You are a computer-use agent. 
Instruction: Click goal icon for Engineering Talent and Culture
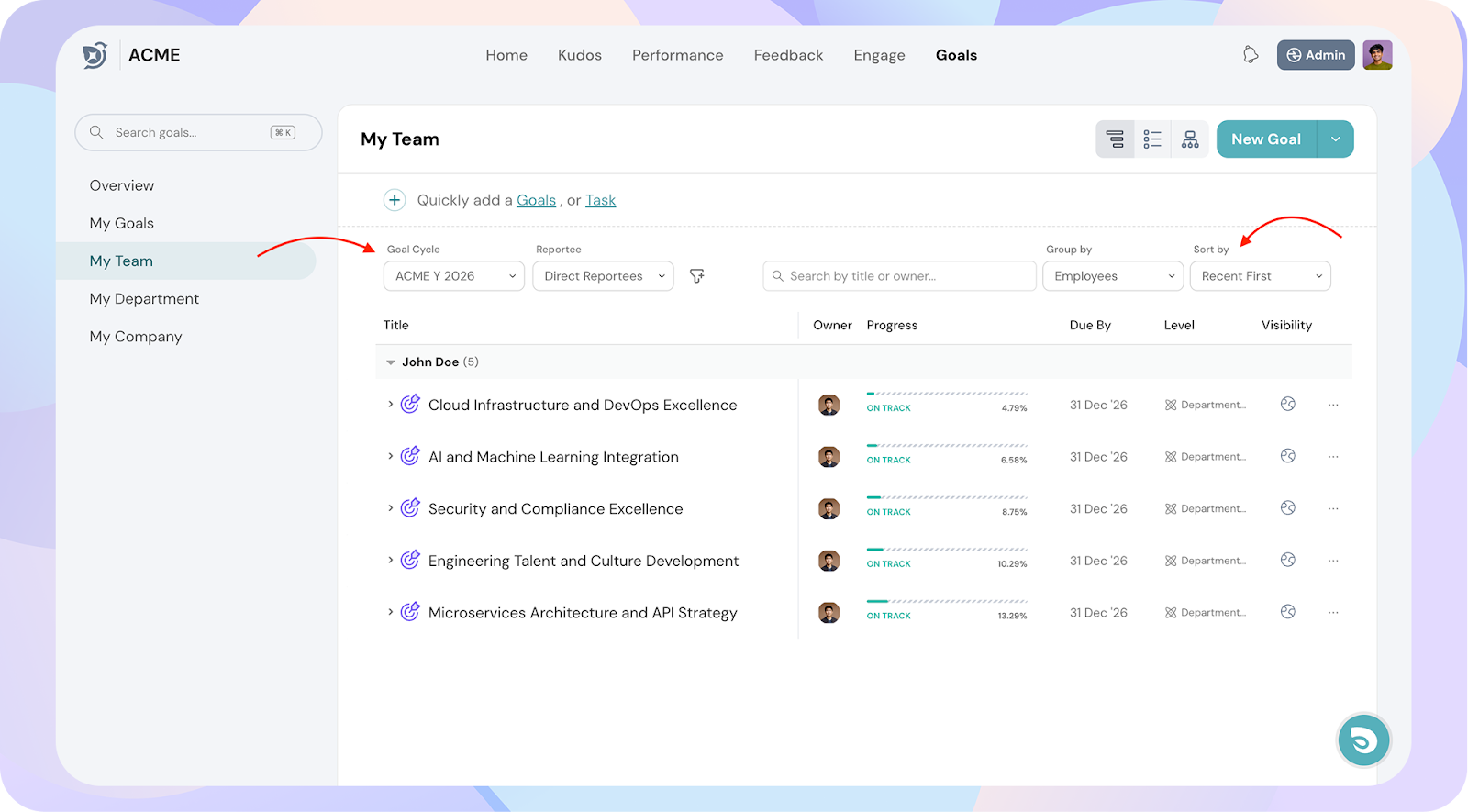click(x=410, y=560)
